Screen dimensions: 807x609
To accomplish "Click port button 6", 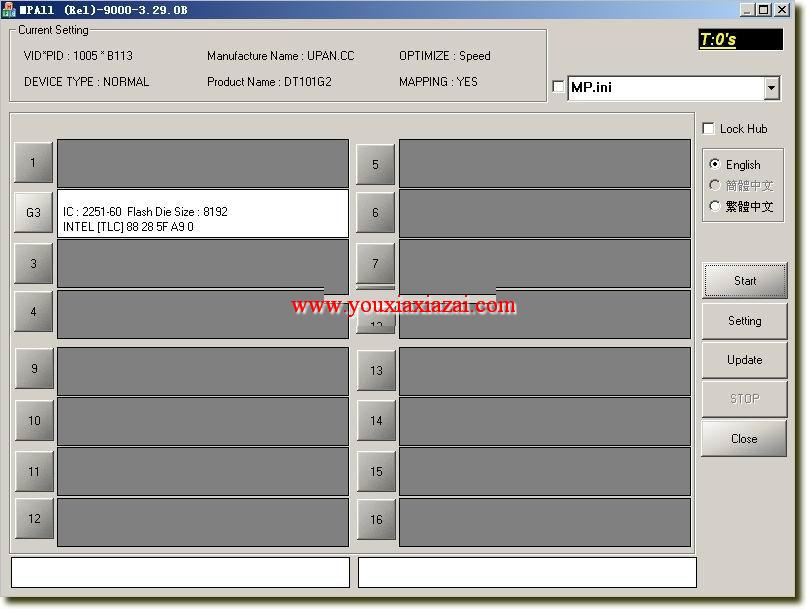I will 376,212.
